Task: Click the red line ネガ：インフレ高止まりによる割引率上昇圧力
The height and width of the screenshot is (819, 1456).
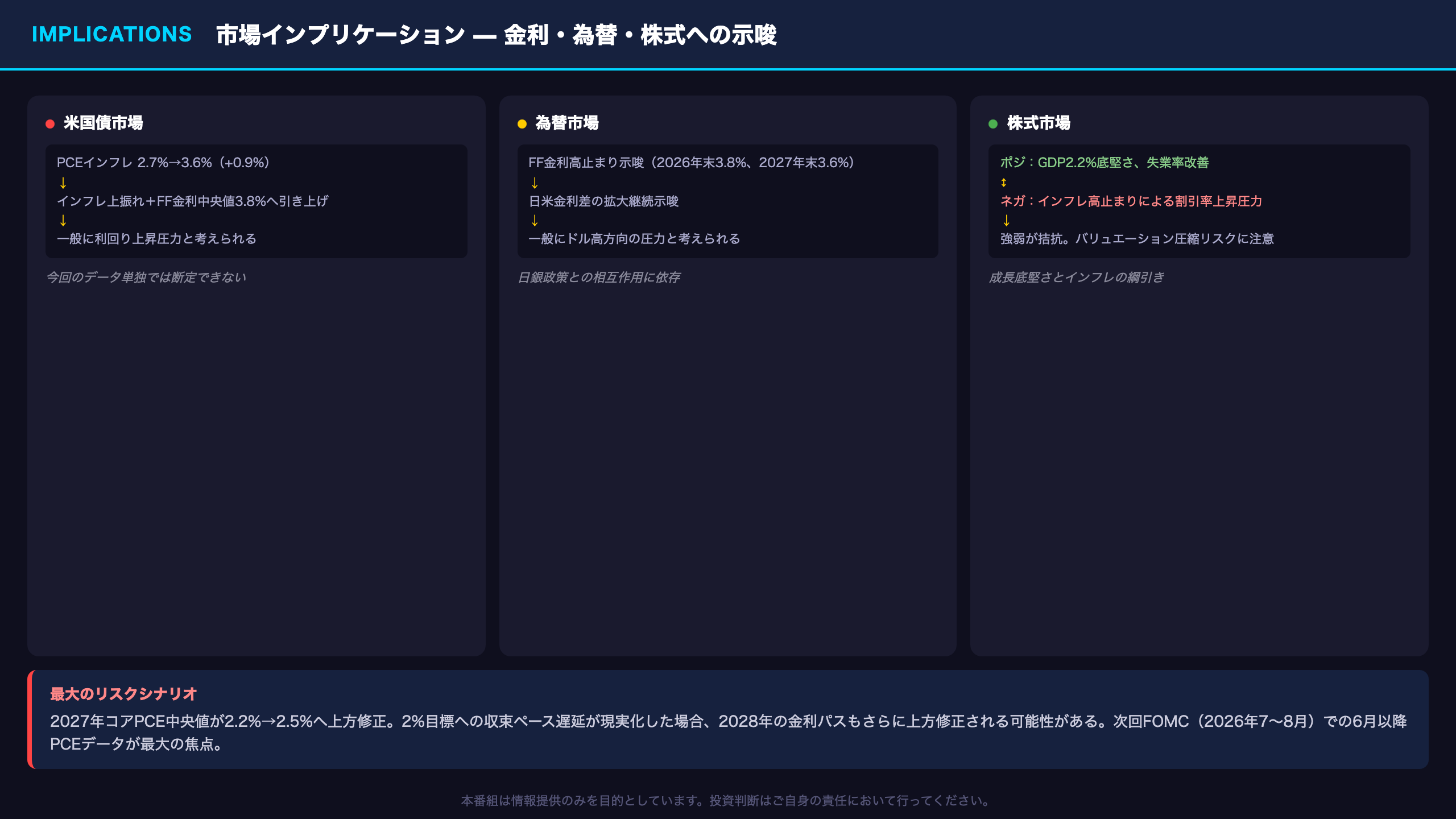Action: (x=1131, y=201)
